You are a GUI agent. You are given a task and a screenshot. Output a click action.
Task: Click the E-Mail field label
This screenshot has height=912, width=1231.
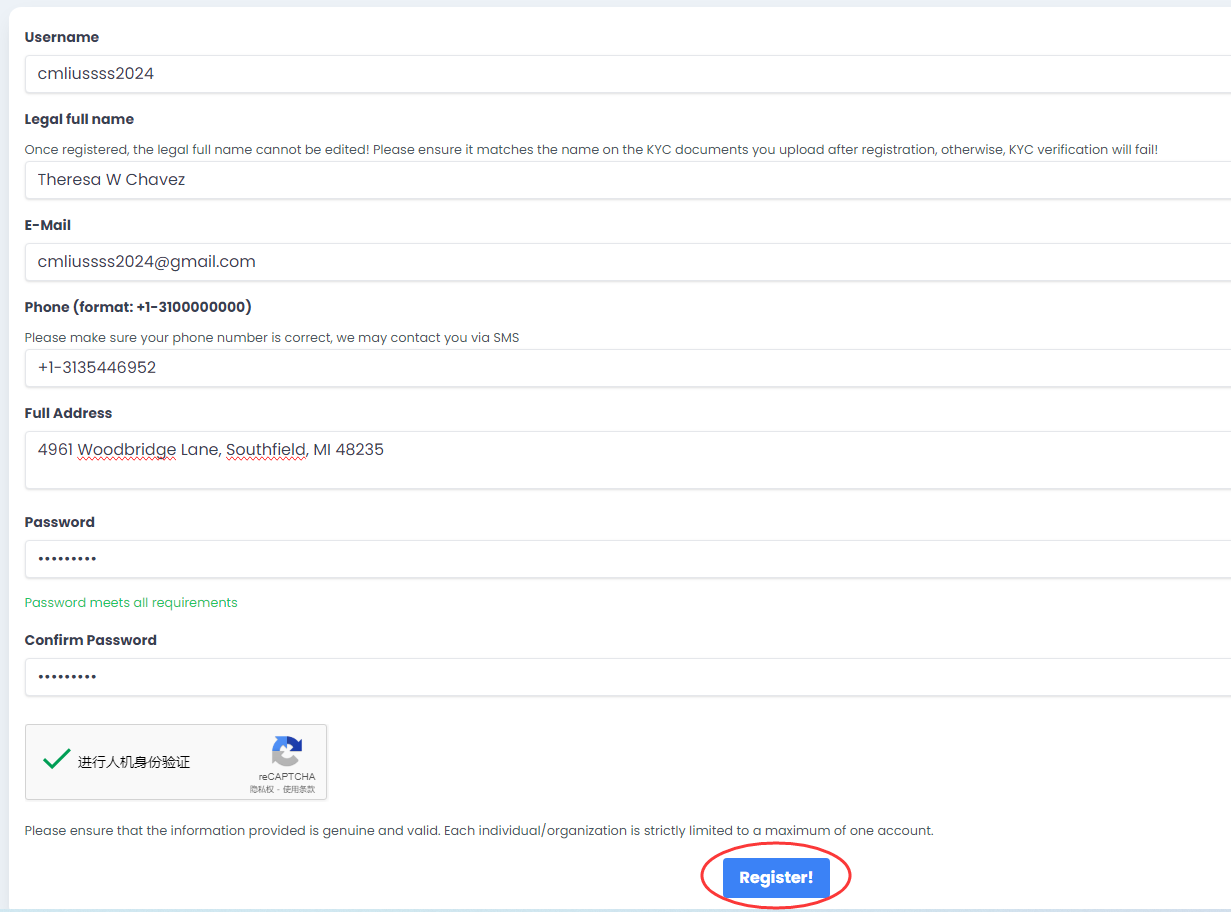[x=48, y=225]
